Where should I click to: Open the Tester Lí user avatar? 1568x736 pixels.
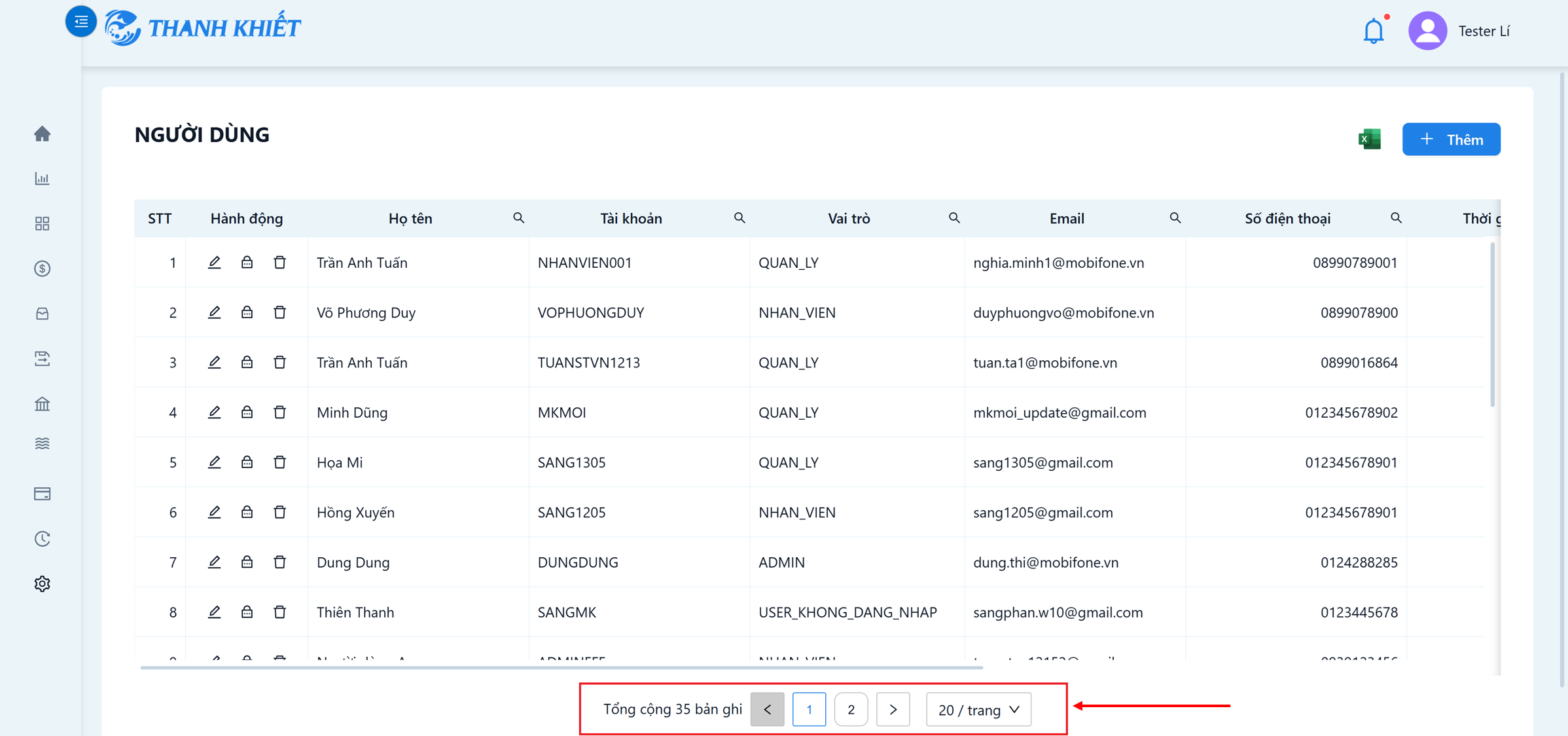tap(1427, 31)
